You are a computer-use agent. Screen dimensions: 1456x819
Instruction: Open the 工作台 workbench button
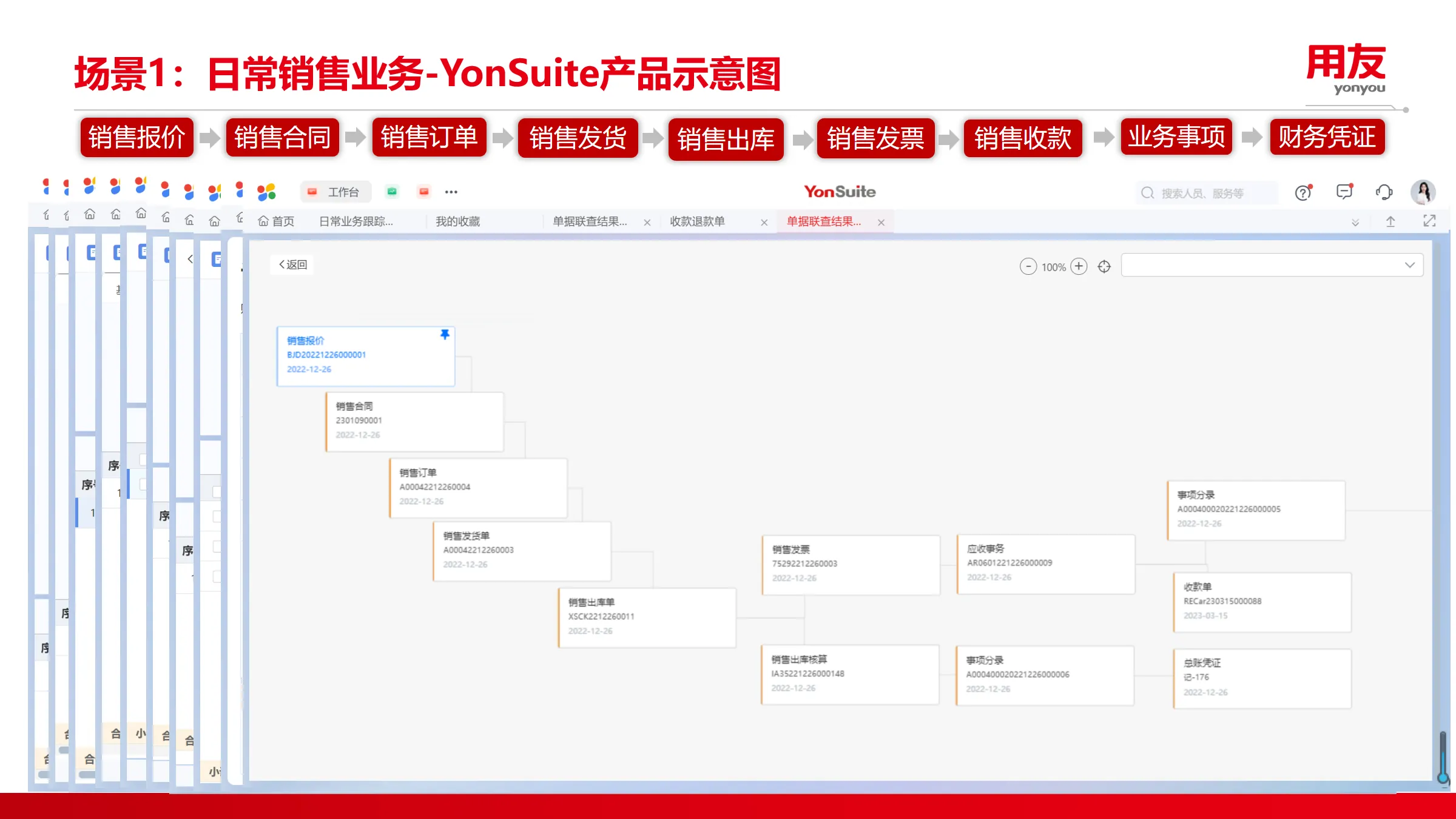[335, 192]
